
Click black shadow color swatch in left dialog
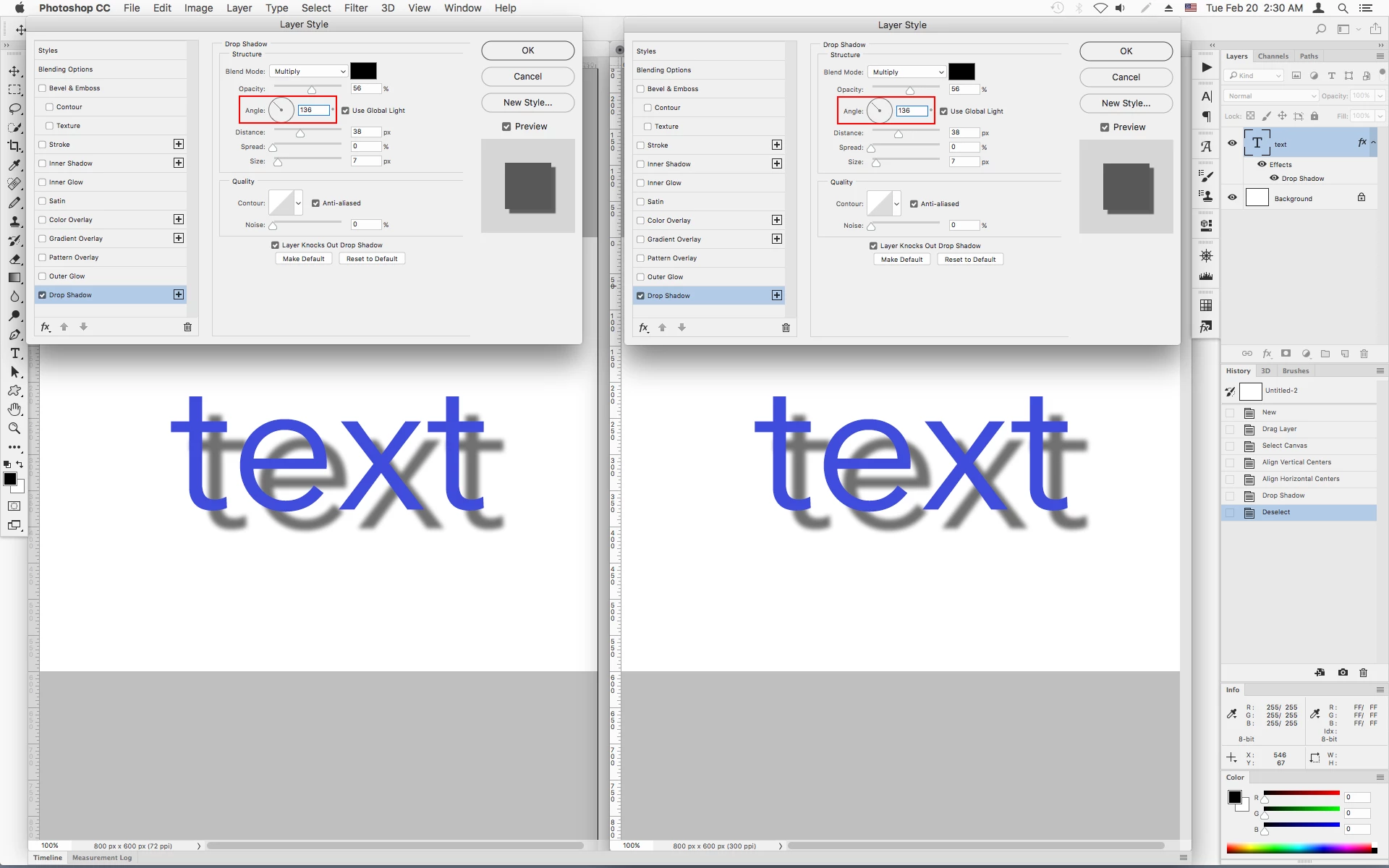(x=363, y=71)
